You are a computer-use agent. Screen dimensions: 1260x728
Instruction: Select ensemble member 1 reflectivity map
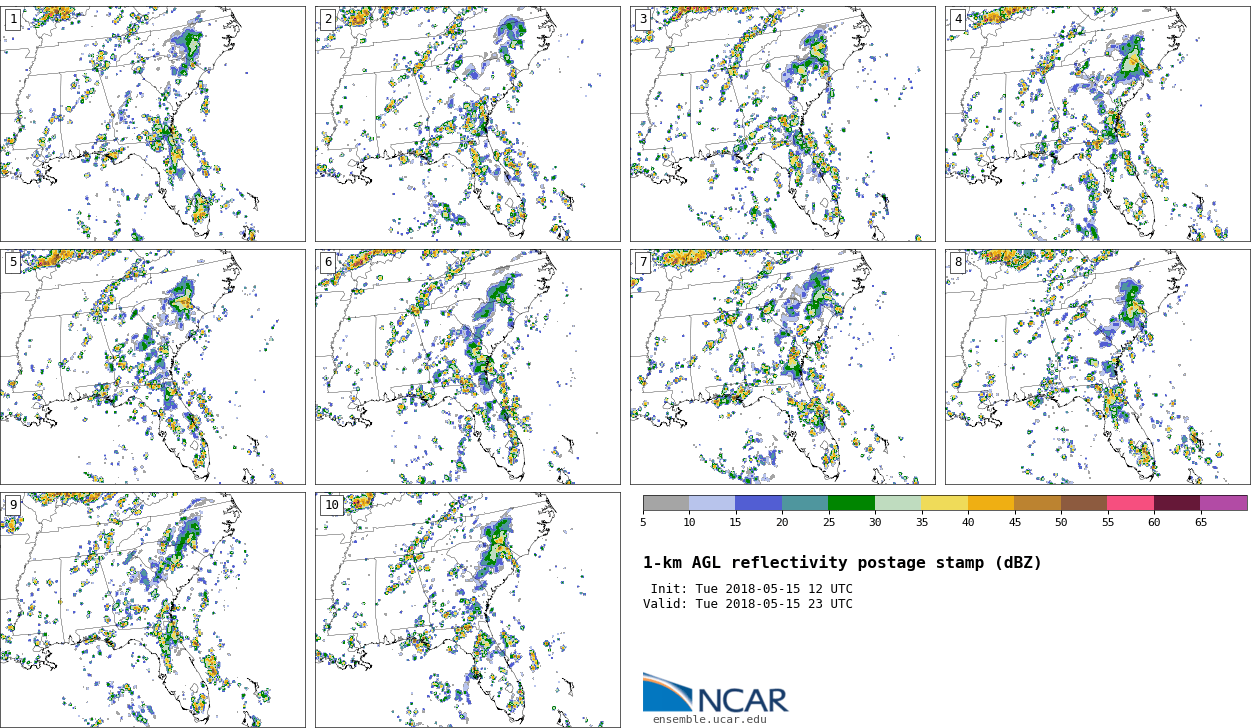152,124
